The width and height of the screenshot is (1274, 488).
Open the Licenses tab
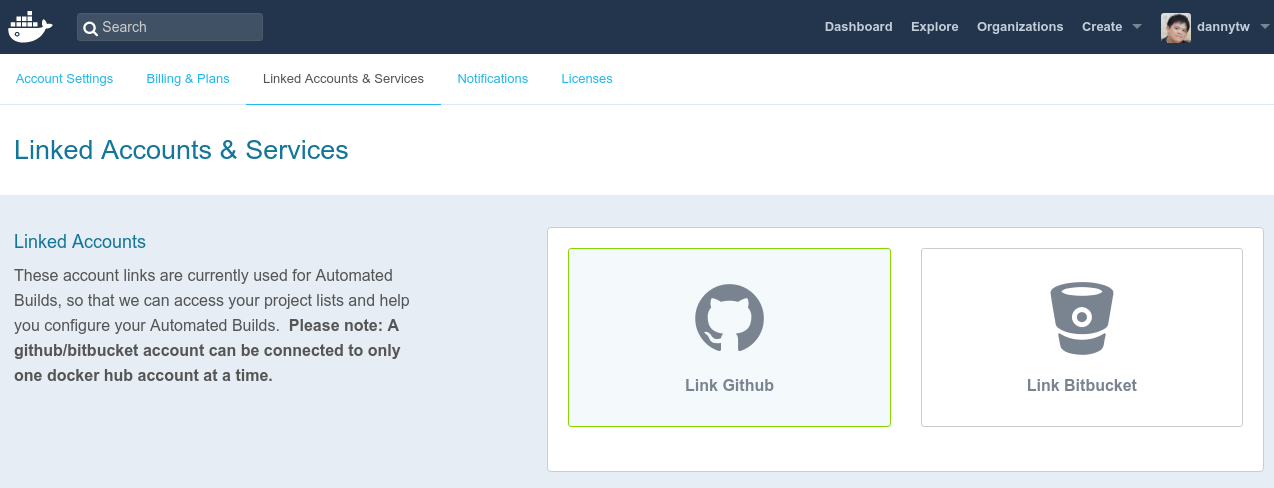click(587, 79)
